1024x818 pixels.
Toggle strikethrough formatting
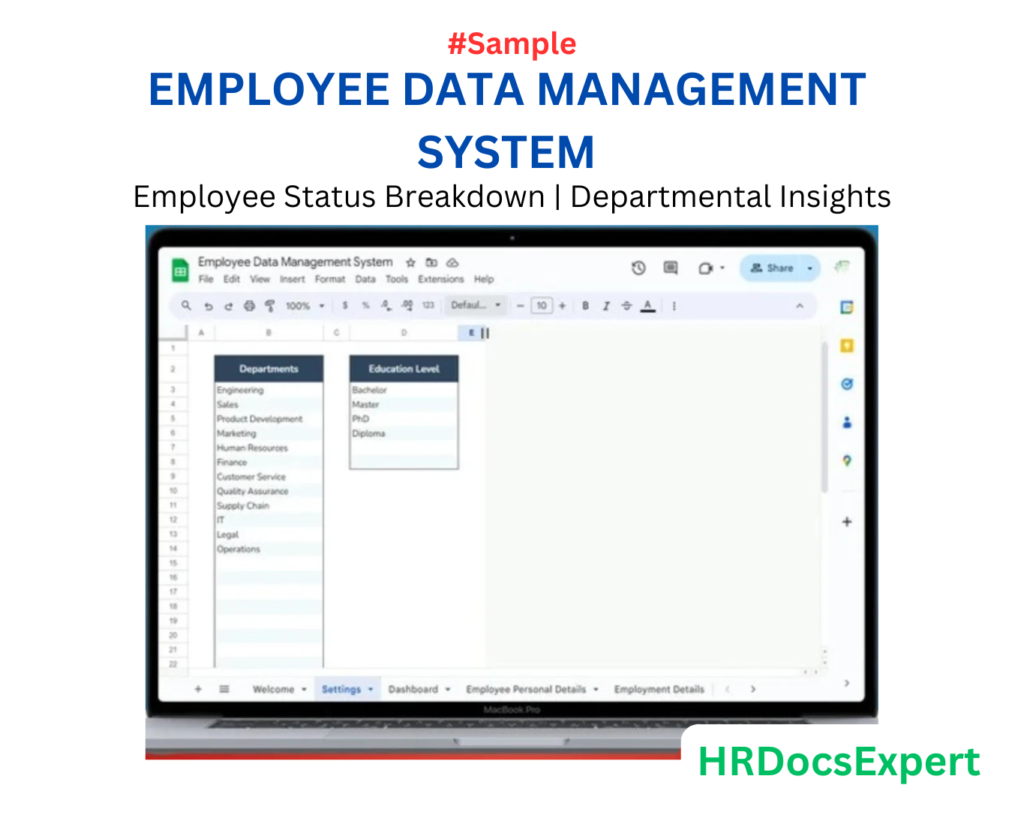click(x=627, y=305)
